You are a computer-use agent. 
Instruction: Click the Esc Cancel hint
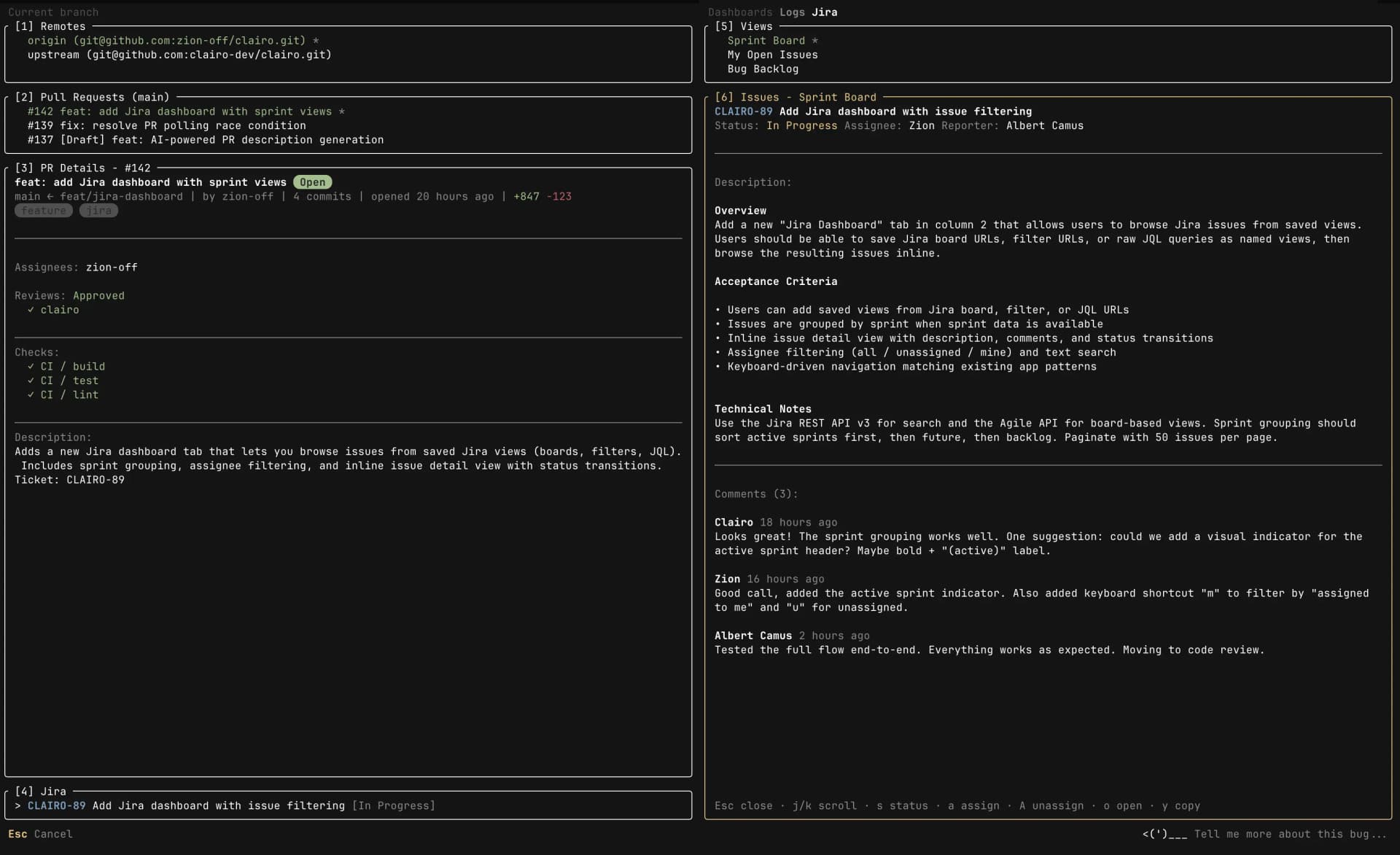click(x=40, y=834)
